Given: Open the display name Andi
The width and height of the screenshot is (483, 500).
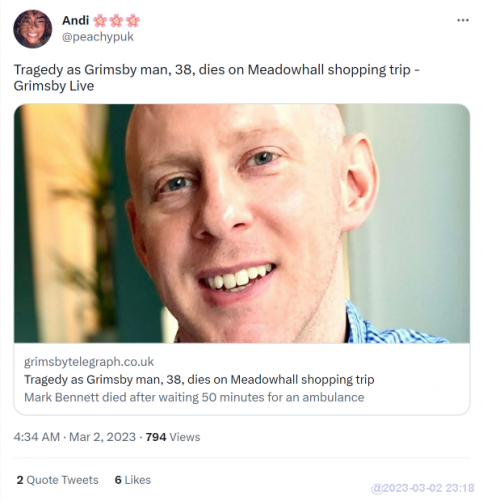Looking at the screenshot, I should click(75, 20).
